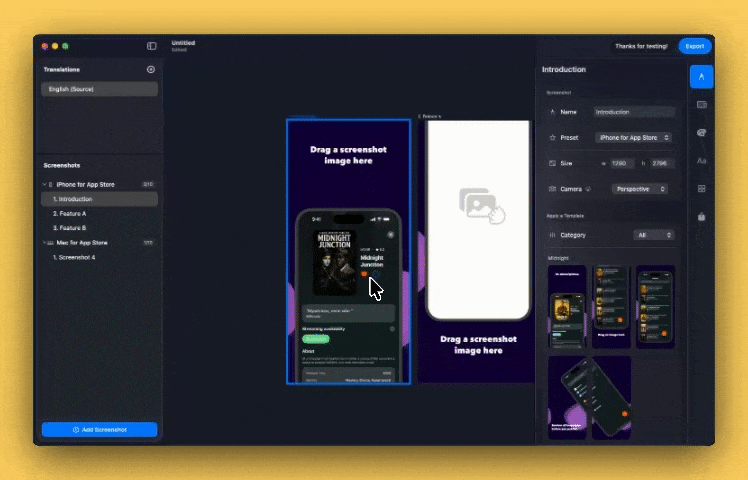Select the first Midnight template thumbnail
The image size is (748, 480).
[567, 307]
